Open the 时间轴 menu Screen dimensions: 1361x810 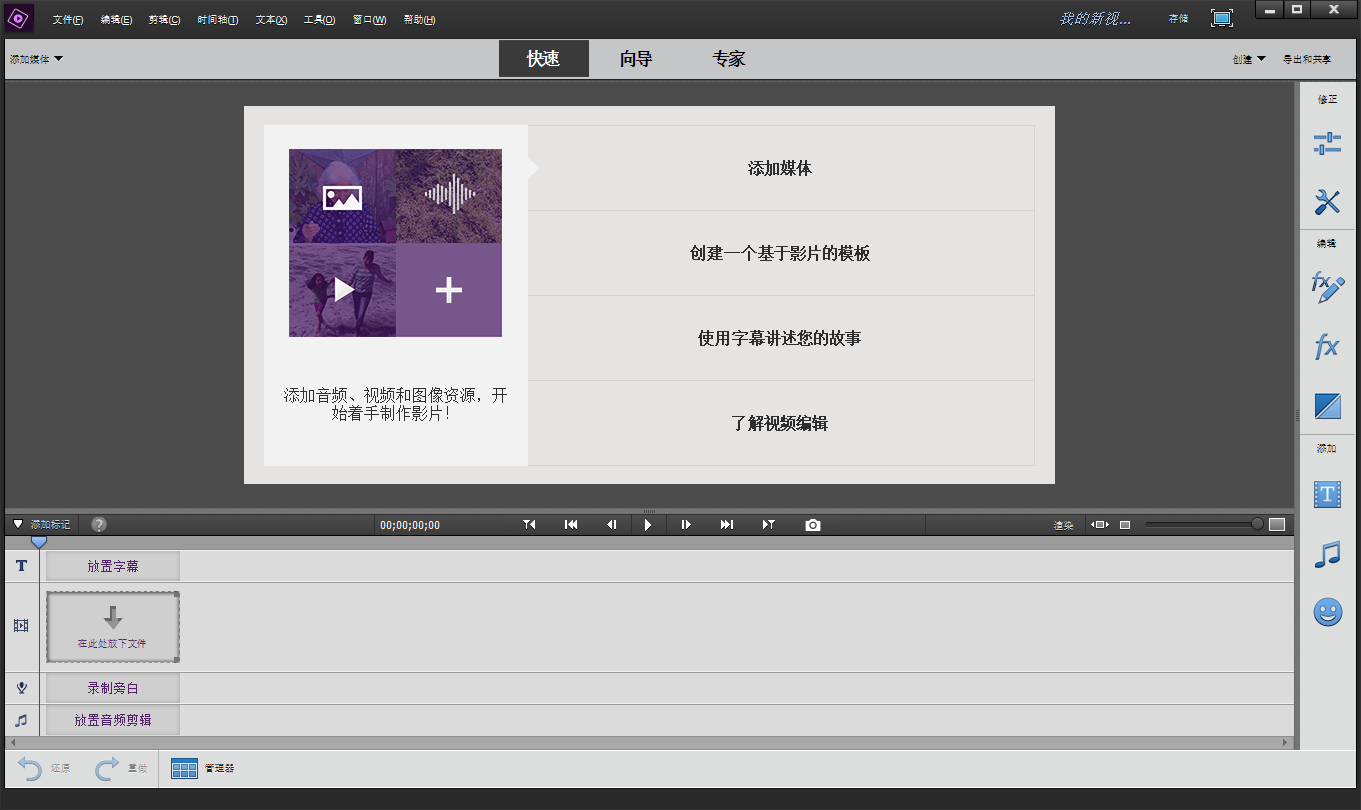217,20
